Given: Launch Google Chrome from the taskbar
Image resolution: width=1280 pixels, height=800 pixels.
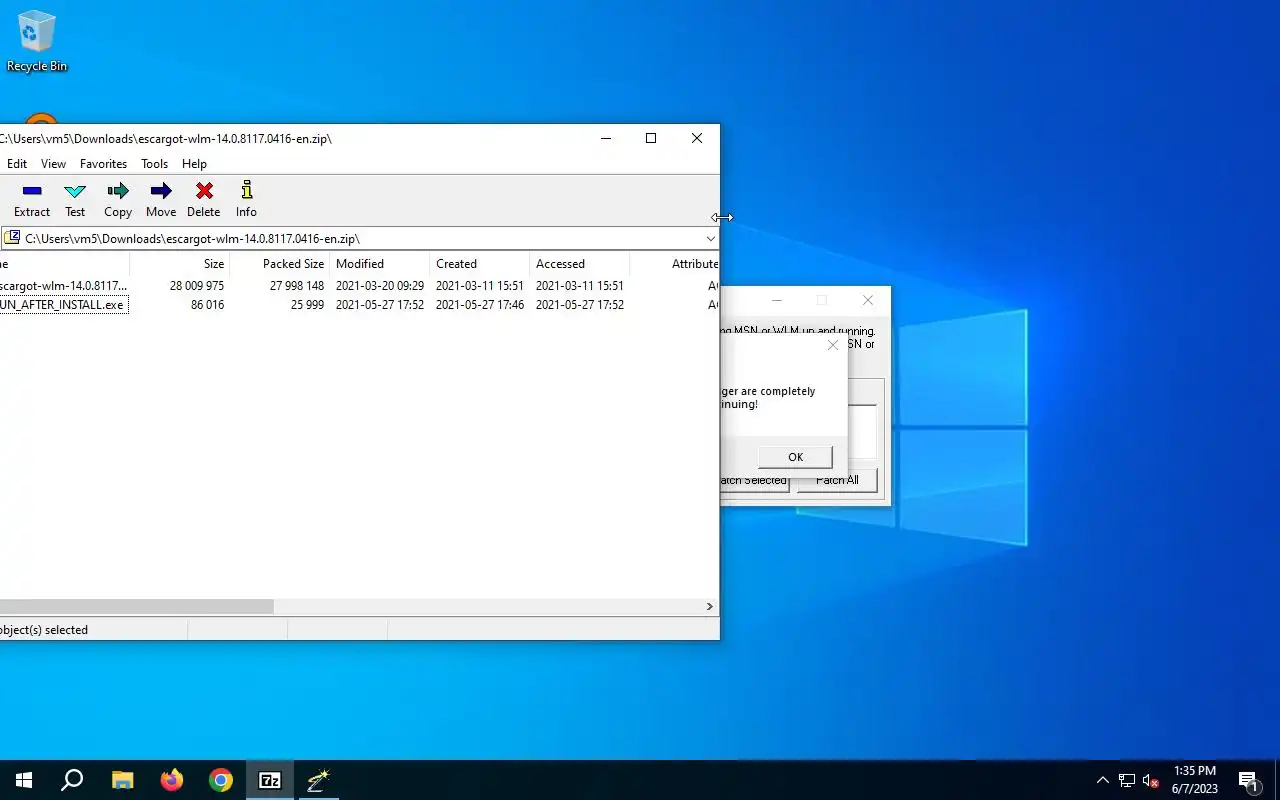Looking at the screenshot, I should (x=221, y=780).
